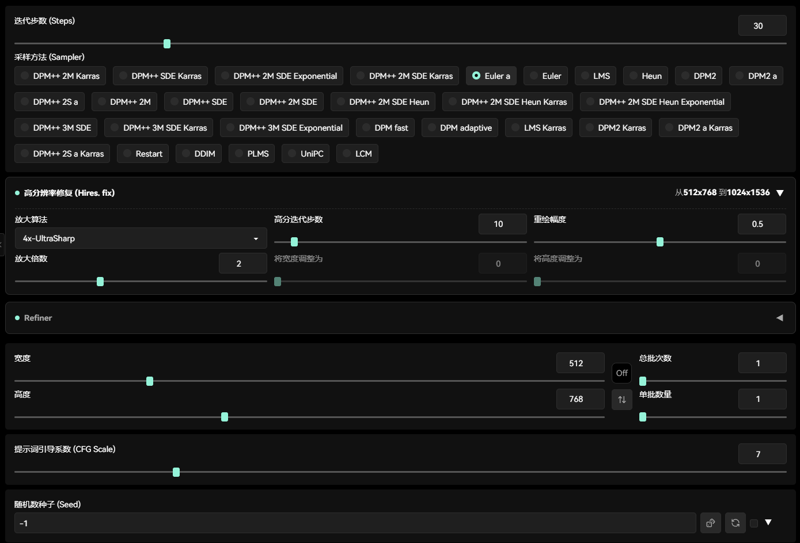Viewport: 800px width, 543px height.
Task: Click the width field showing 512
Action: click(580, 363)
